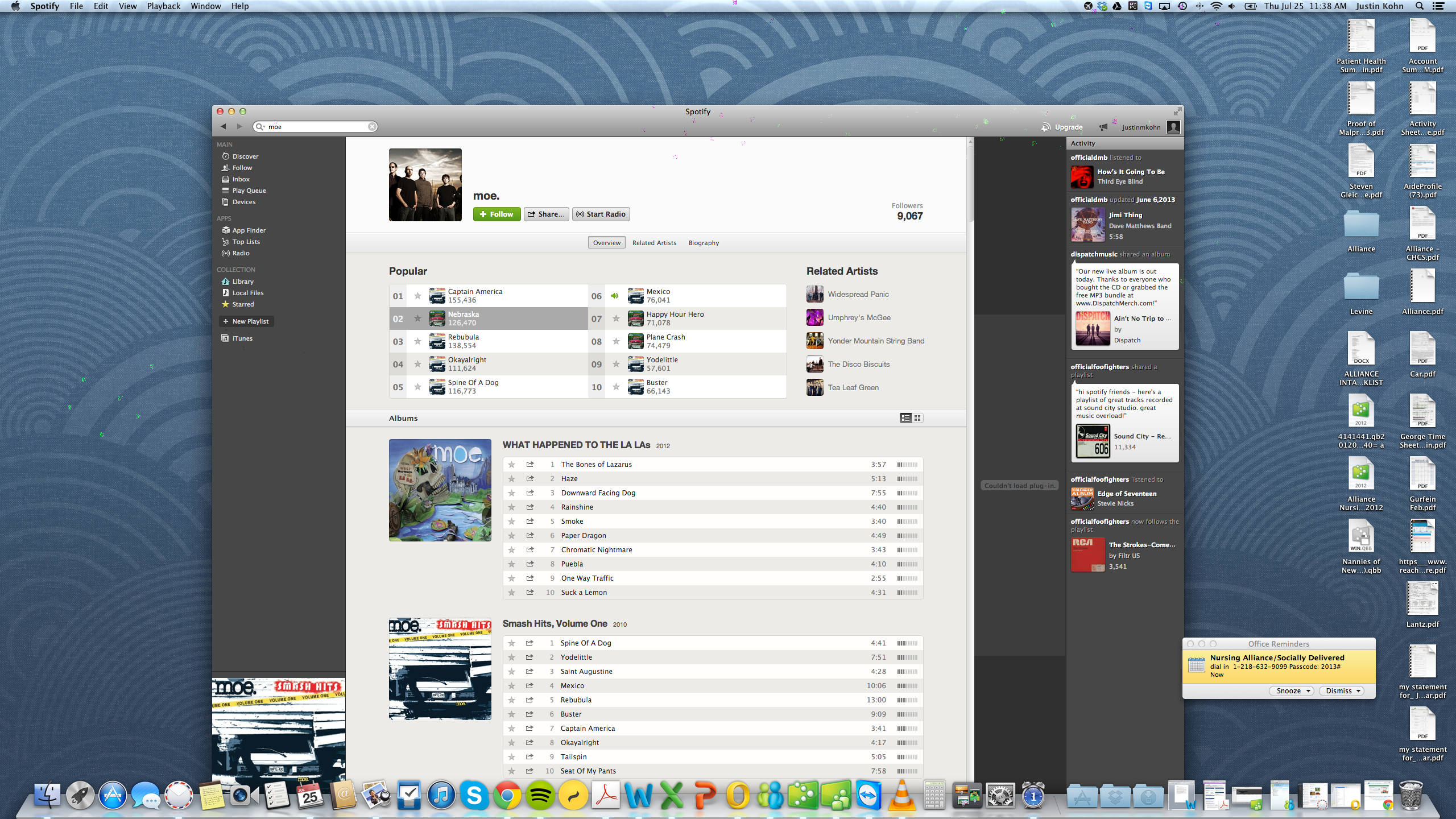Open Local Files collection
1456x819 pixels.
tap(247, 293)
